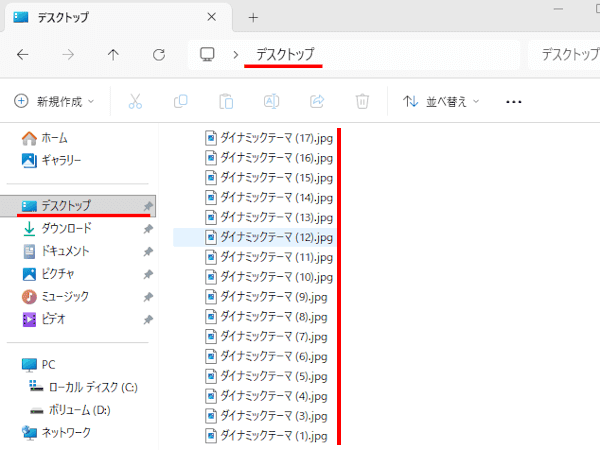The image size is (600, 450).
Task: Open the 新規作成 dropdown
Action: pyautogui.click(x=54, y=101)
